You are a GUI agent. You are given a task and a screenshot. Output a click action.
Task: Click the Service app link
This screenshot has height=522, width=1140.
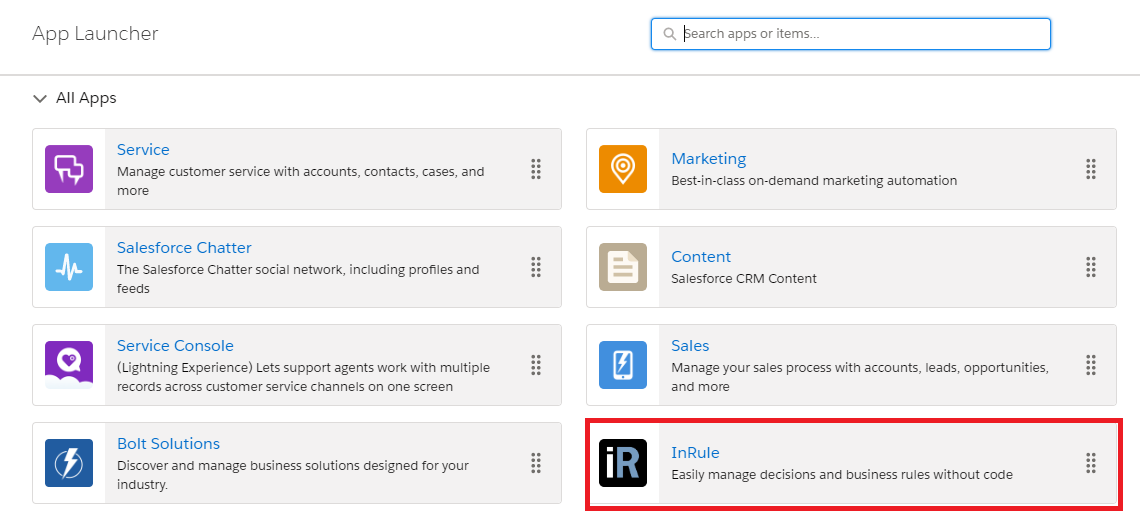tap(143, 149)
